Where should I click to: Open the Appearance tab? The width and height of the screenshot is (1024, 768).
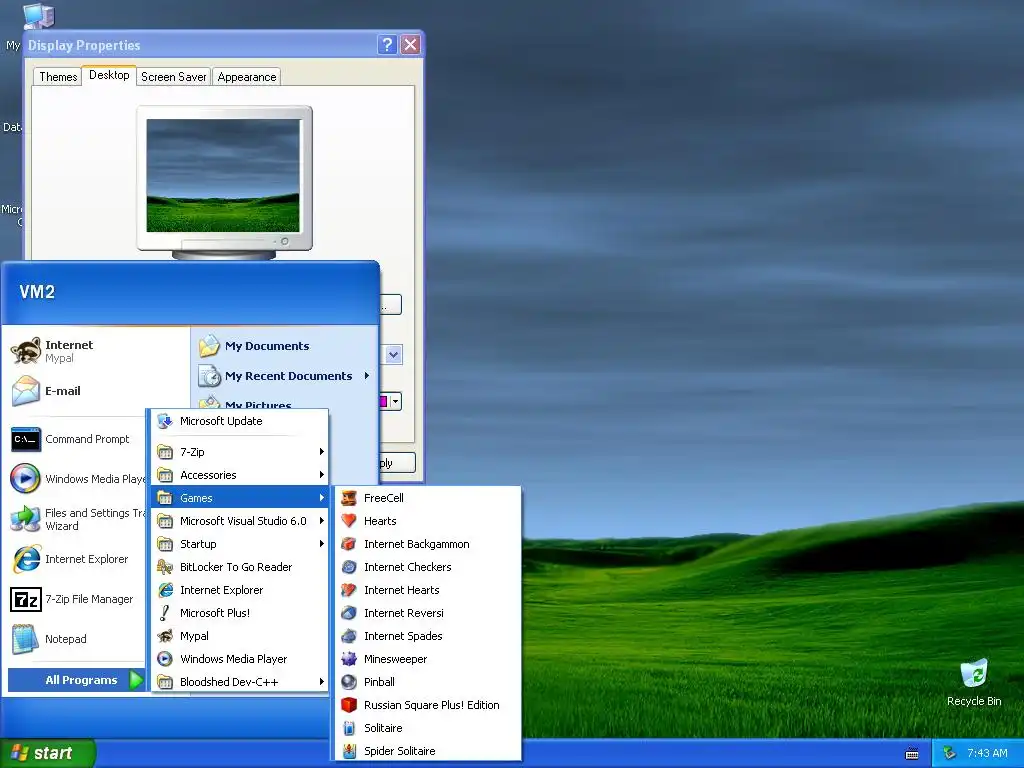coord(247,76)
